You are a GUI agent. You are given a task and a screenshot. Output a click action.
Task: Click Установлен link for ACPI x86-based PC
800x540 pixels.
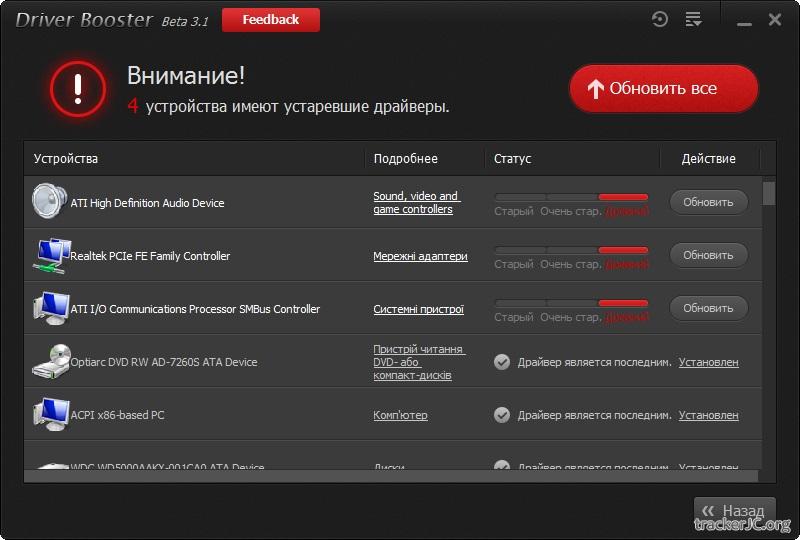pos(708,415)
